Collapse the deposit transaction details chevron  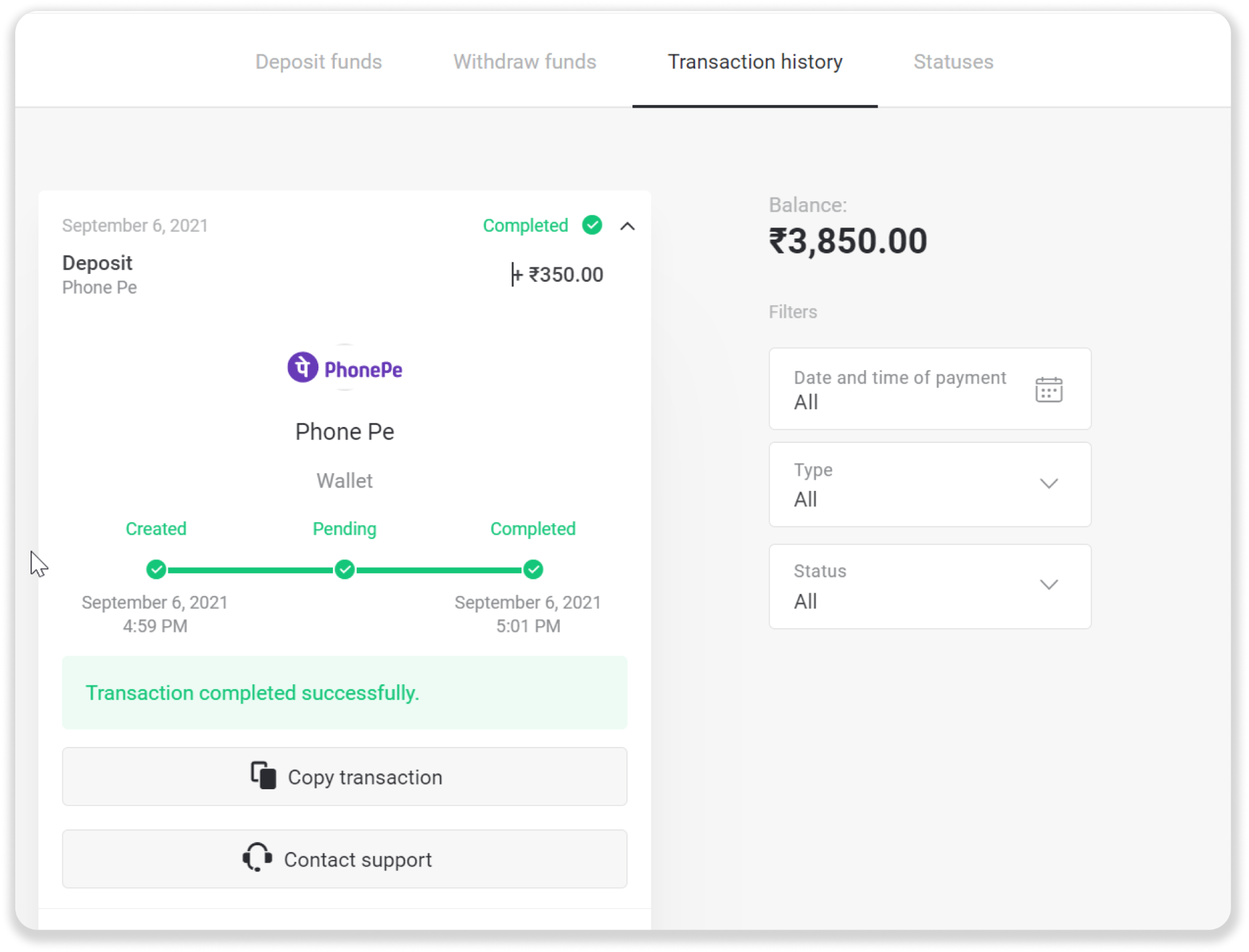628,226
